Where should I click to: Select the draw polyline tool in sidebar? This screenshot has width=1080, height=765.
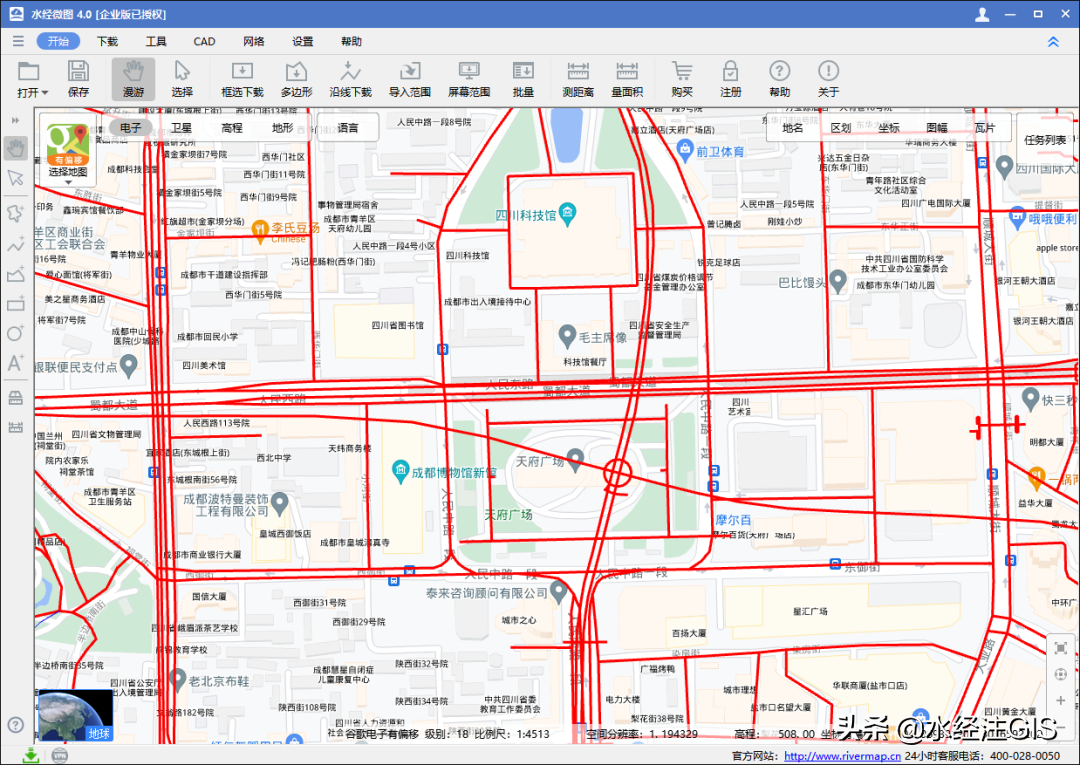point(15,244)
